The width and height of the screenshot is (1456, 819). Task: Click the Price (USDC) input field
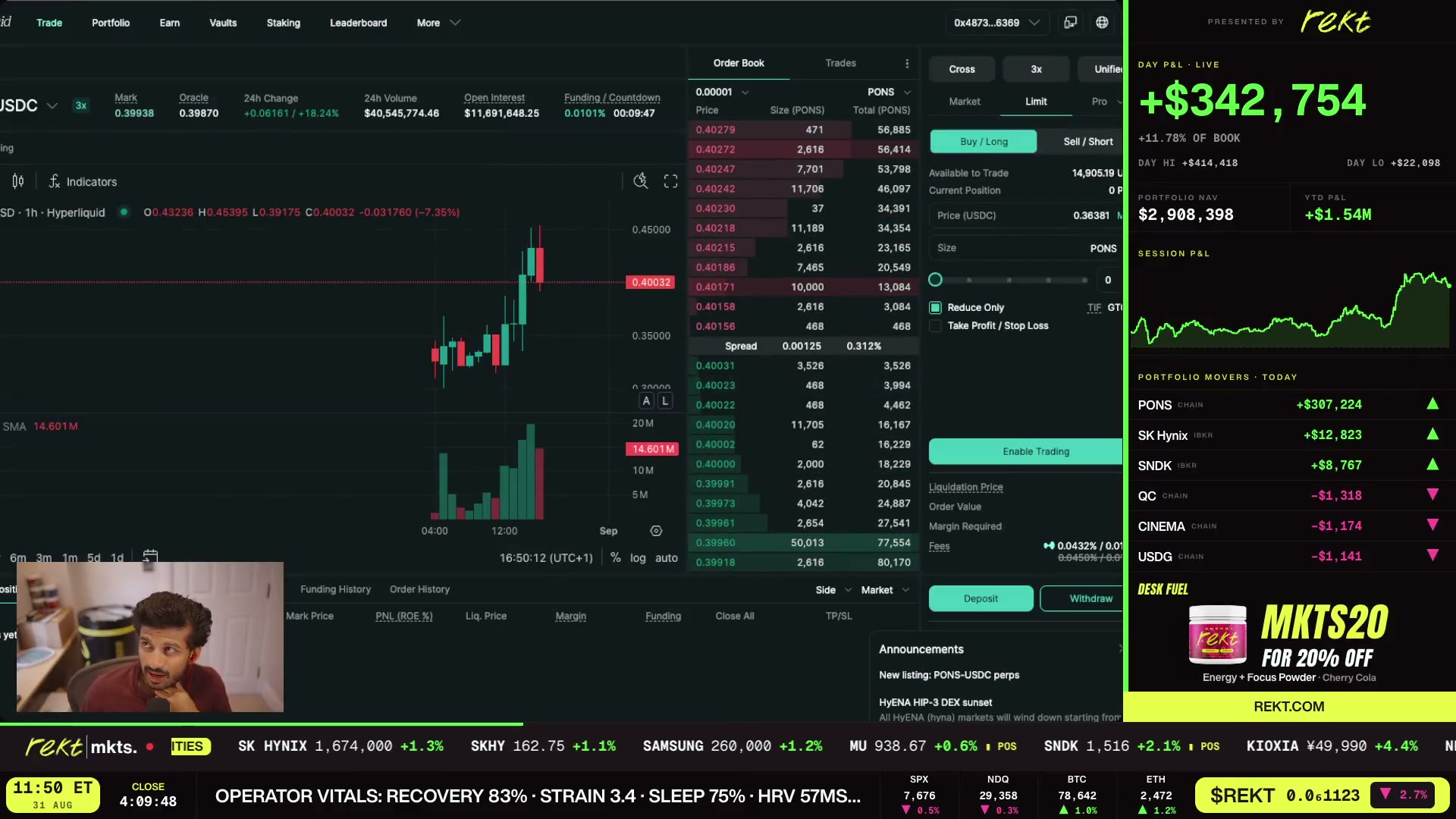1026,215
